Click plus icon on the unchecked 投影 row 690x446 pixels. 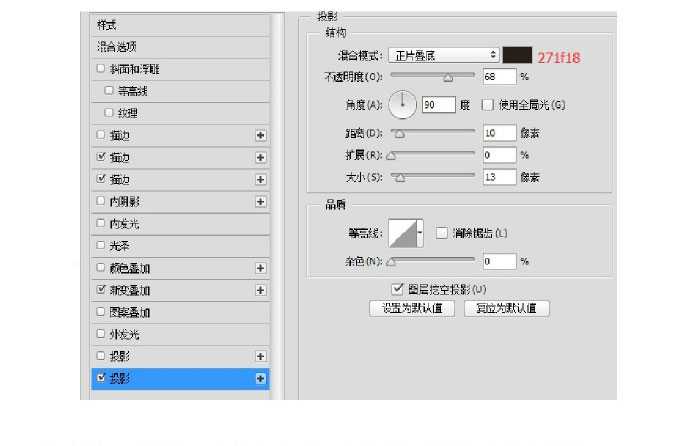click(261, 356)
